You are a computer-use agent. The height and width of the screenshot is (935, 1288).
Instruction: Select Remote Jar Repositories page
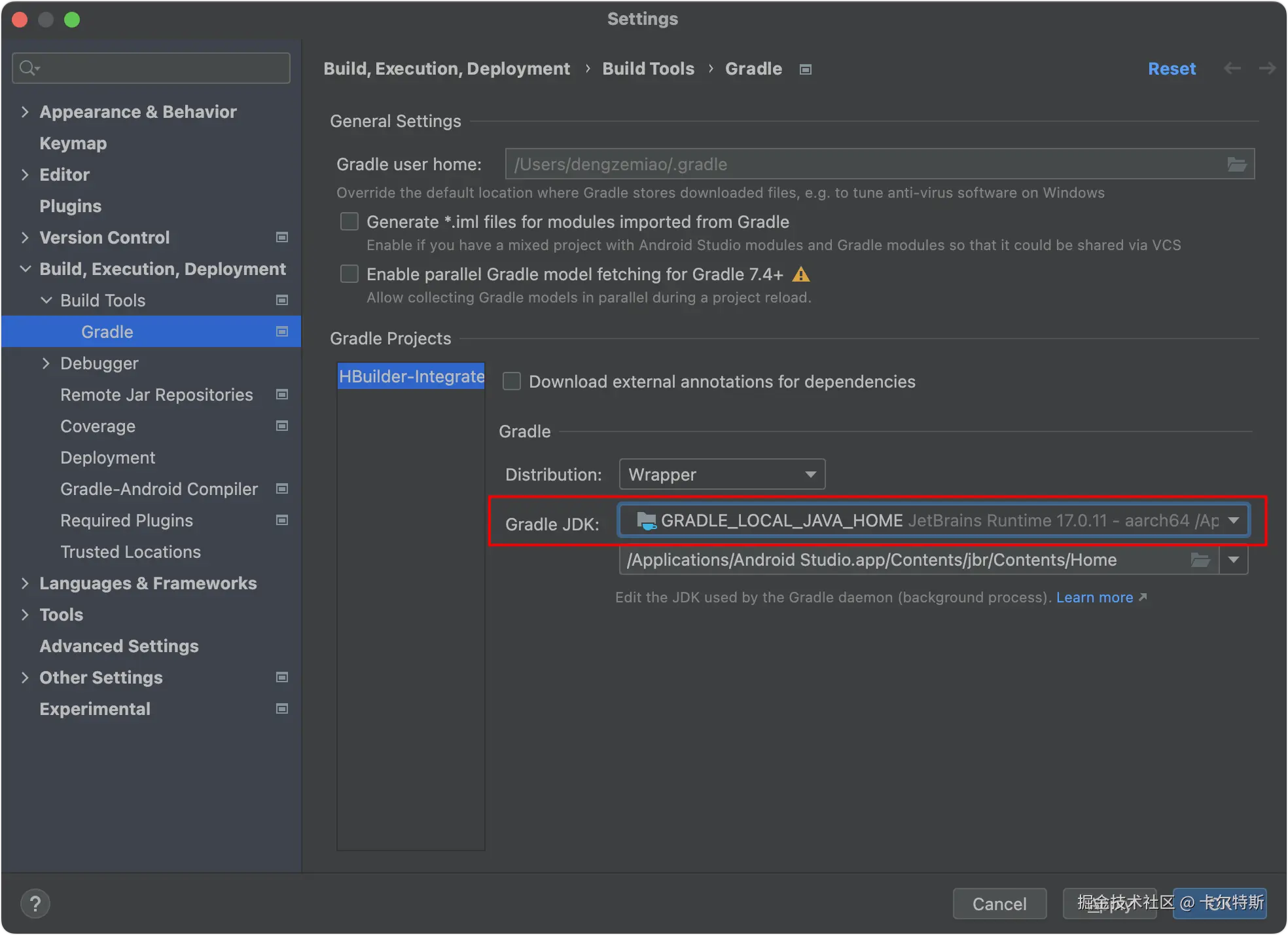pos(156,395)
